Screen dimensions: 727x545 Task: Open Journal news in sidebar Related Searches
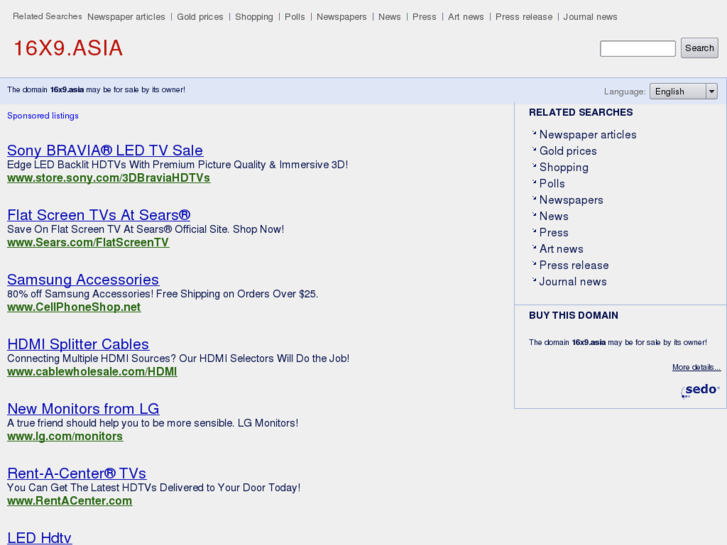coord(573,282)
